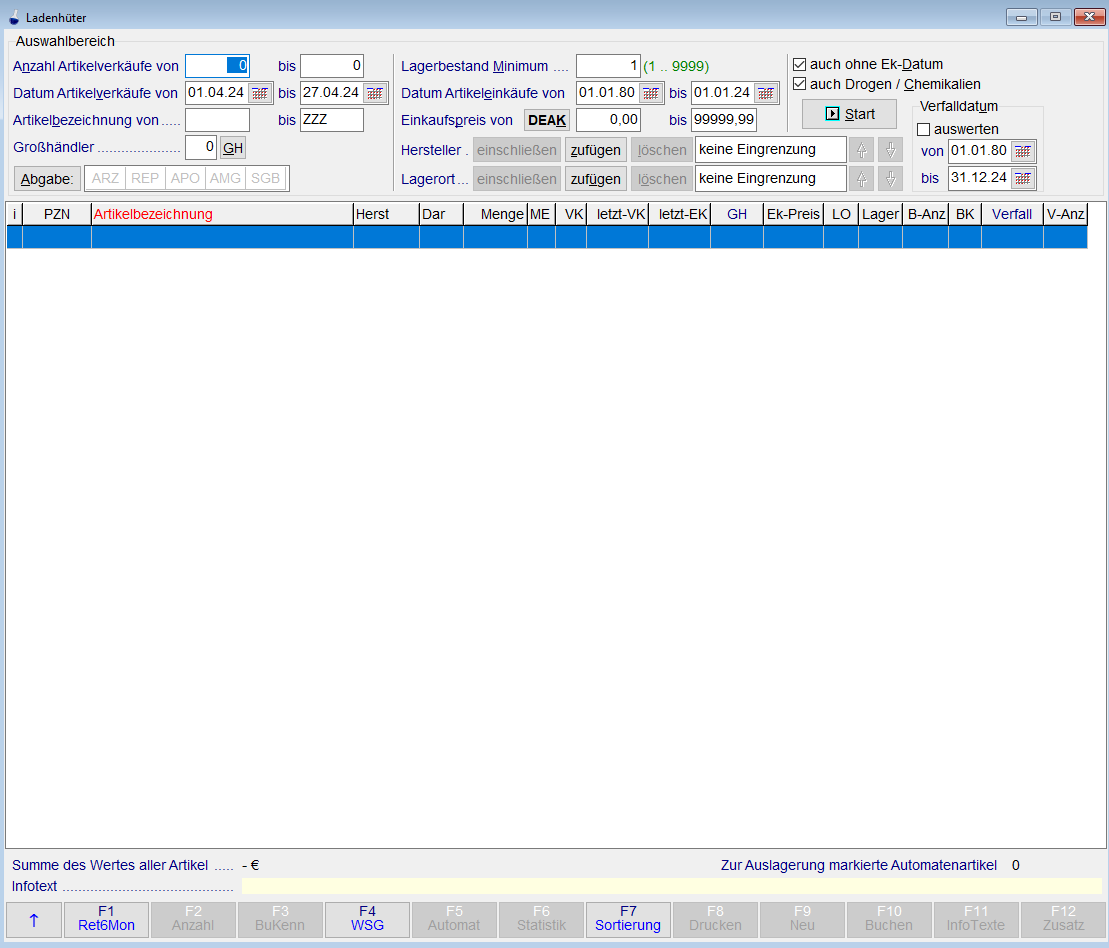Screen dimensions: 1109x948
Task: Enable the Verfalldatum 'auswerten' checkbox
Action: point(924,129)
